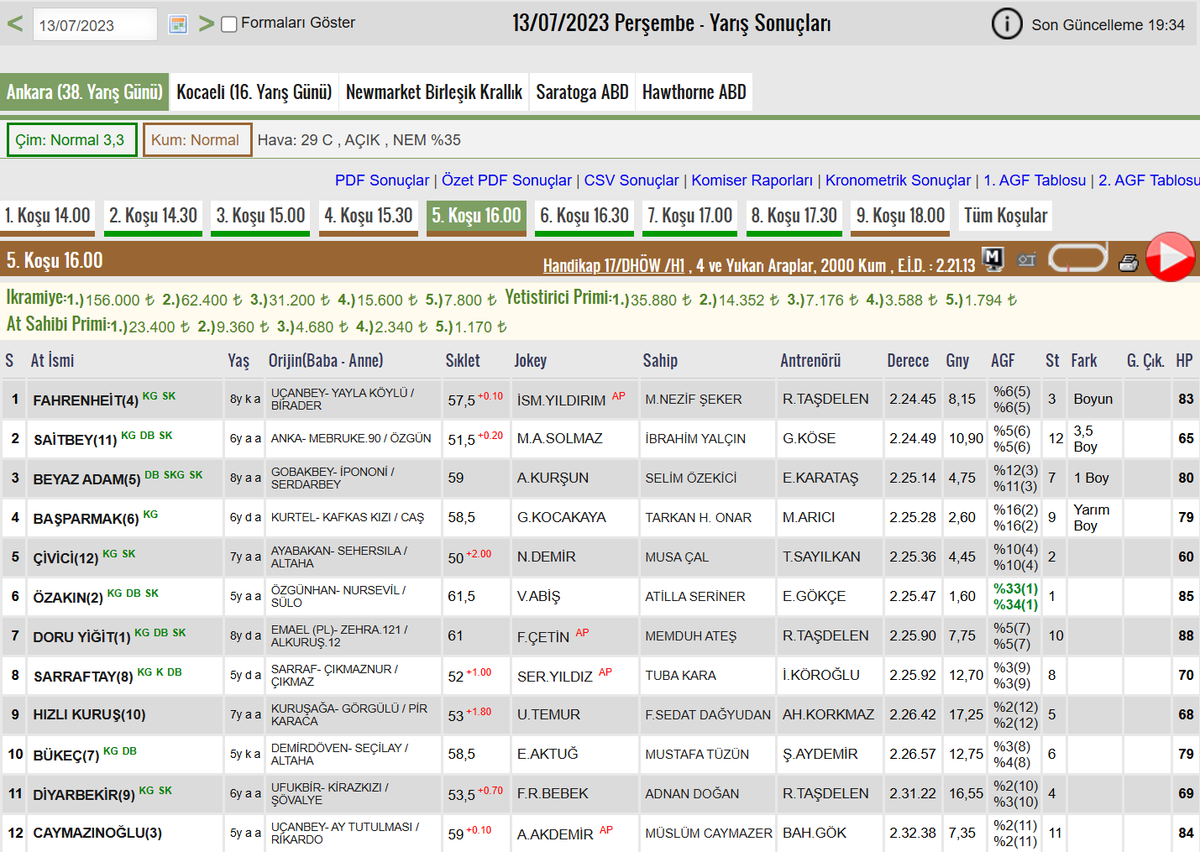This screenshot has width=1200, height=852.
Task: Click the Kum: Normal box
Action: [x=195, y=140]
